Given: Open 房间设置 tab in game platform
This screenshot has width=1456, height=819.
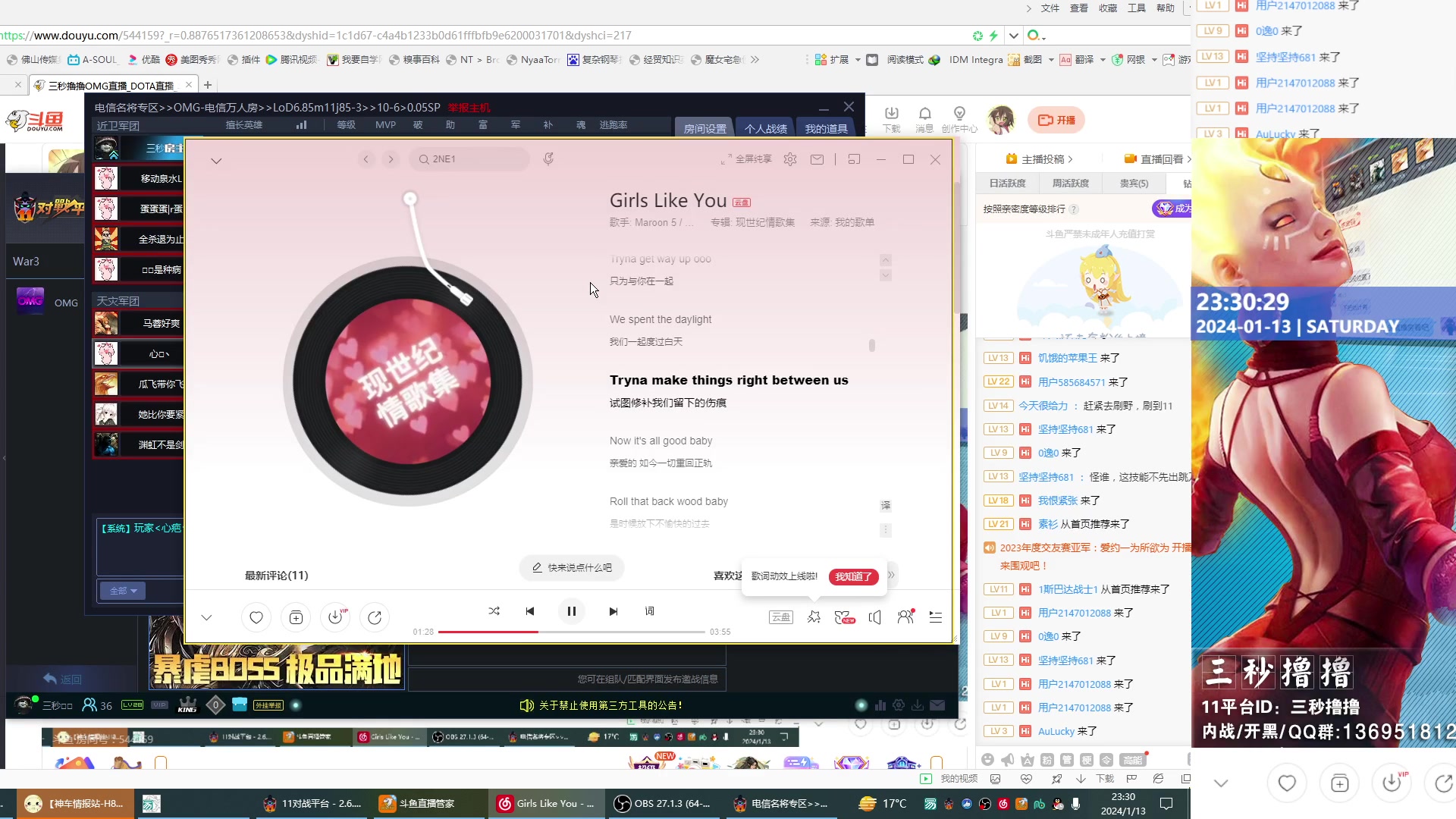Looking at the screenshot, I should [705, 128].
